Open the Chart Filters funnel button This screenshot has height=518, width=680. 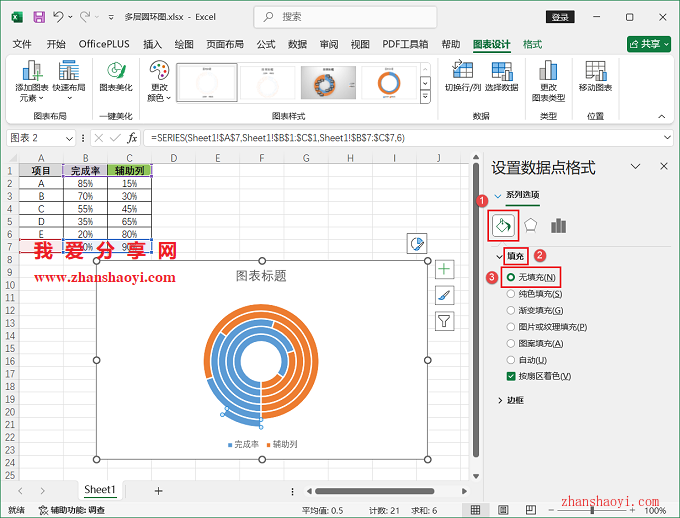445,320
